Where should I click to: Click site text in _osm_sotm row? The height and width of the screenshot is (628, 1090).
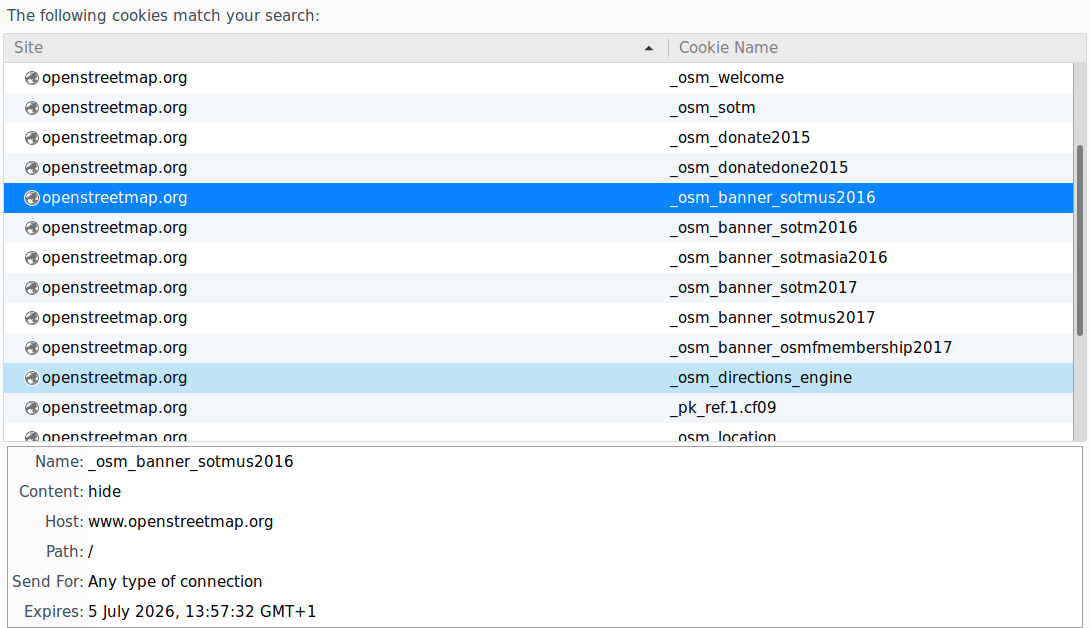(115, 108)
